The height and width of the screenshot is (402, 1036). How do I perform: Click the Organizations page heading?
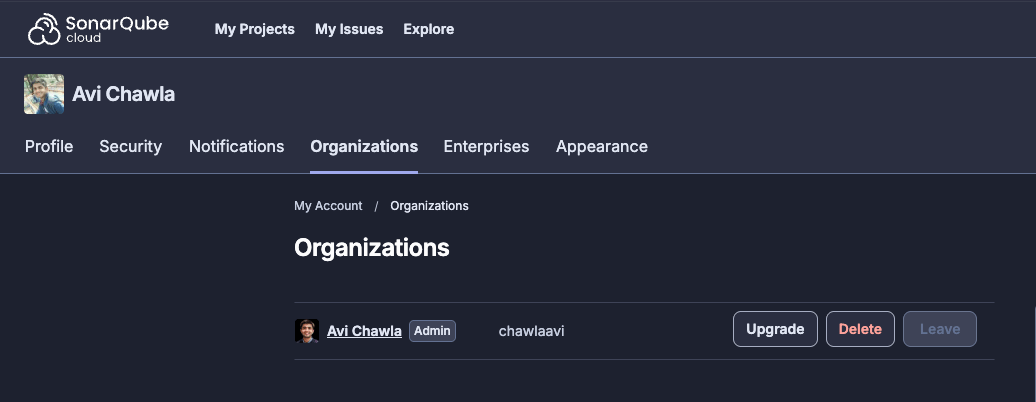(x=371, y=247)
